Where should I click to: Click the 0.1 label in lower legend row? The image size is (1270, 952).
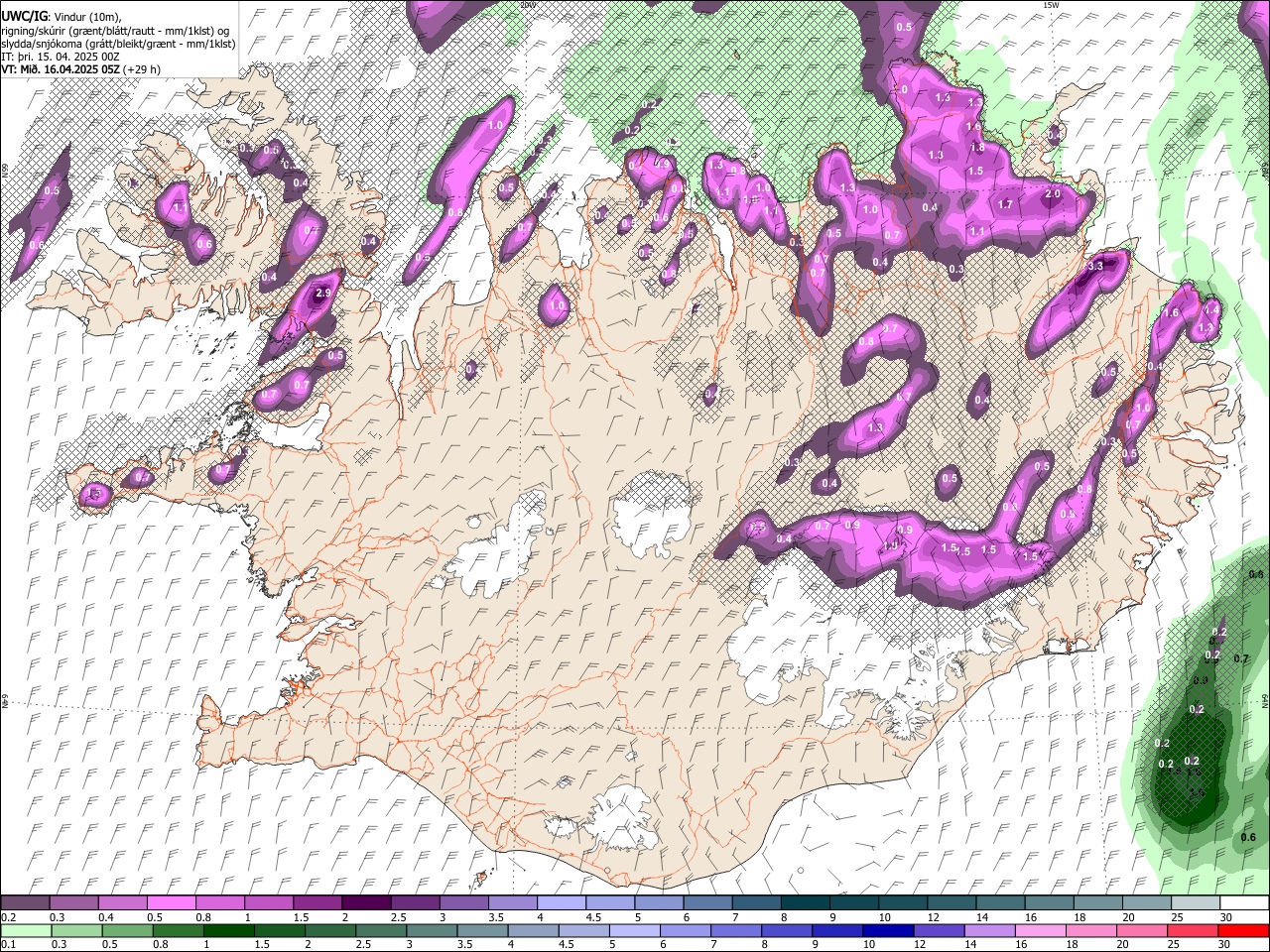click(8, 945)
